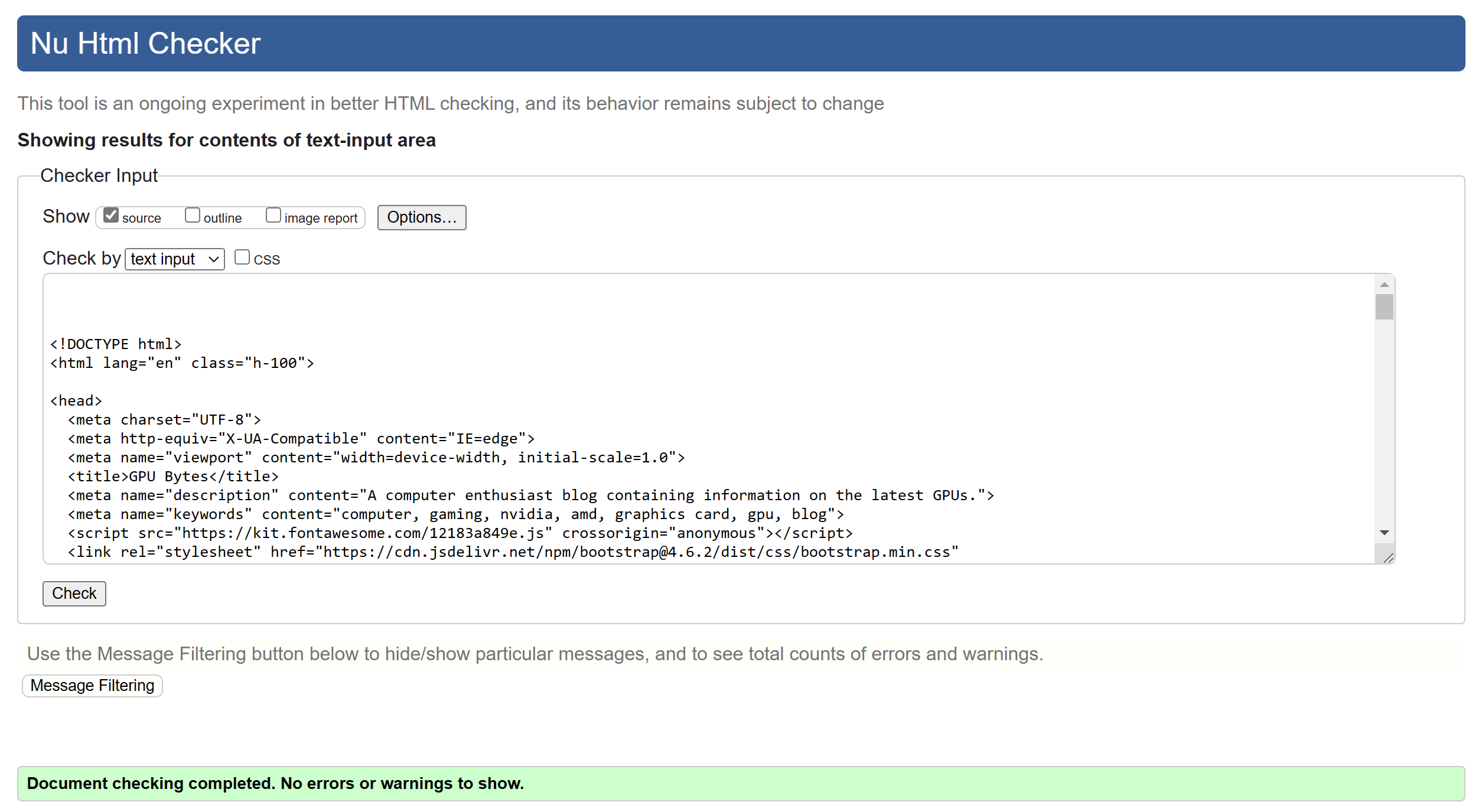Image resolution: width=1482 pixels, height=812 pixels.
Task: Open the Message Filtering button
Action: click(92, 686)
